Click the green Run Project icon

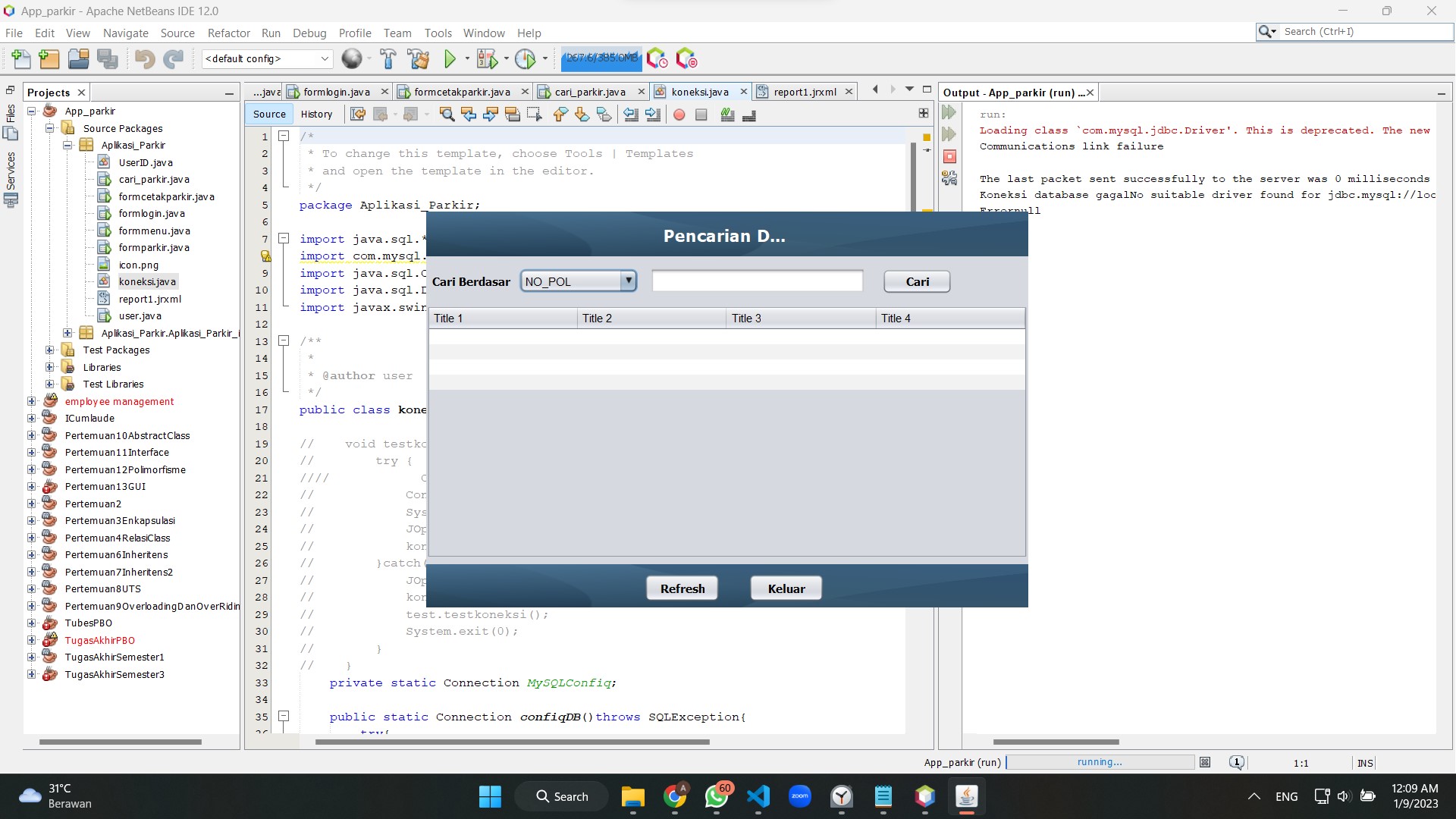pos(450,58)
